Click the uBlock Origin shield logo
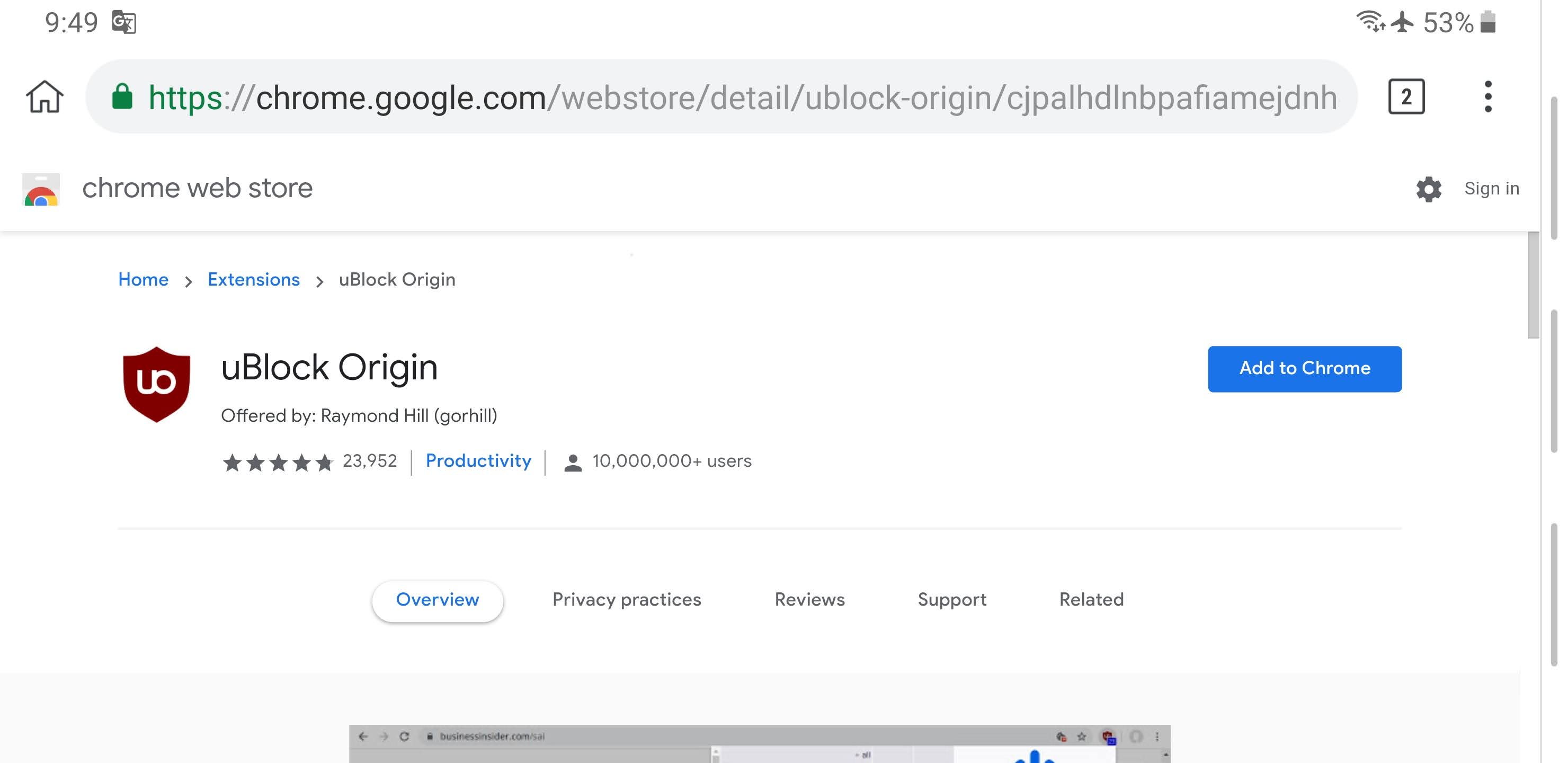The height and width of the screenshot is (763, 1568). tap(156, 384)
